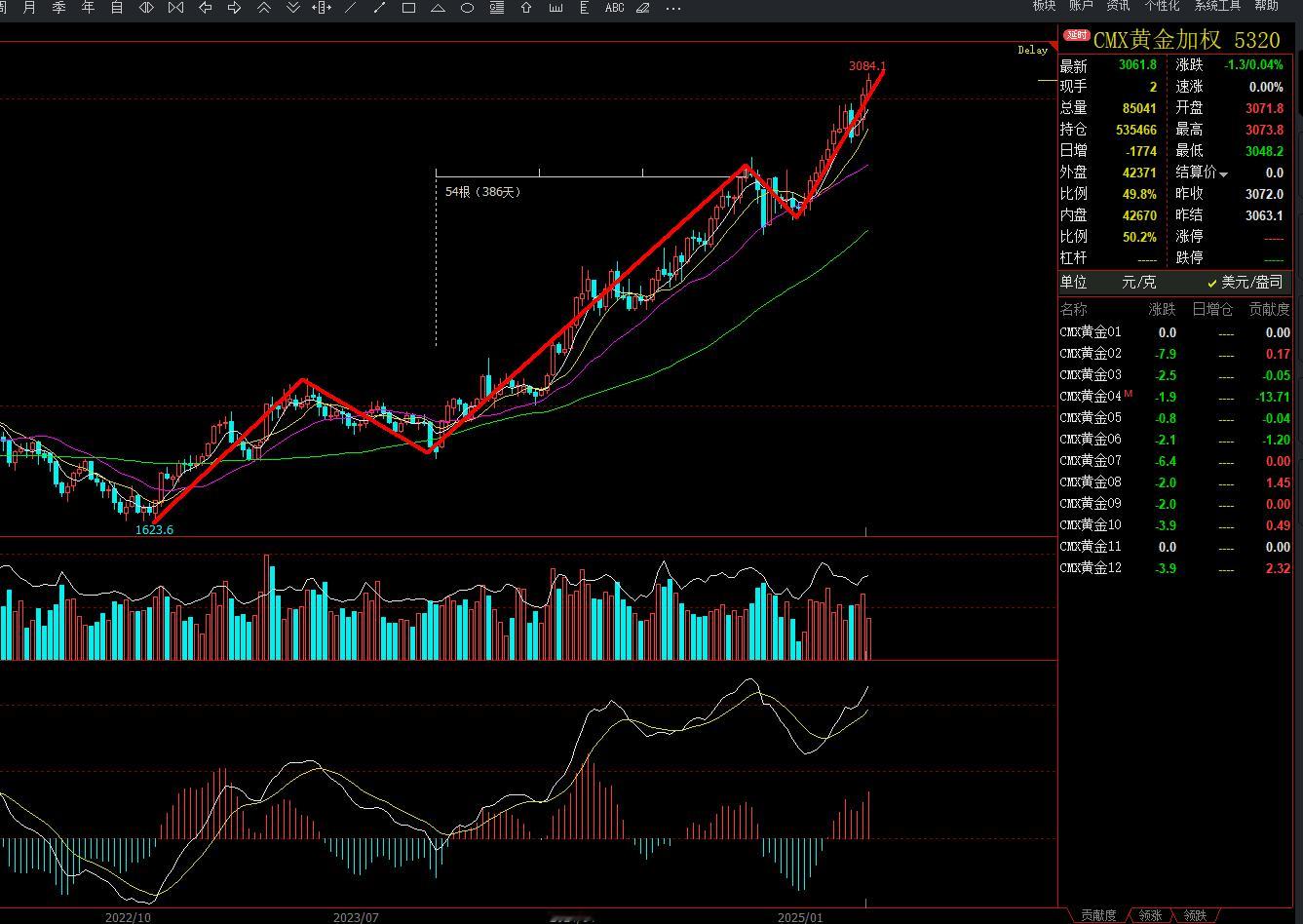Click the text note list icon
The height and width of the screenshot is (924, 1303).
[497, 7]
